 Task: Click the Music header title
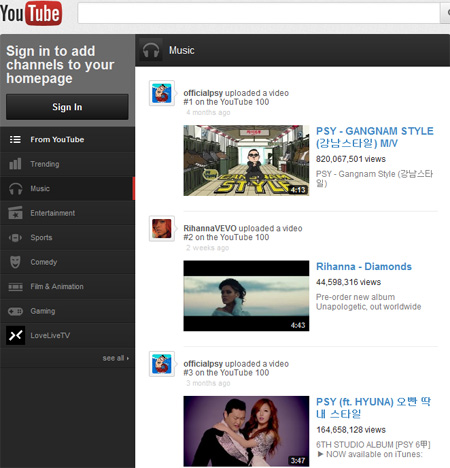click(x=182, y=50)
